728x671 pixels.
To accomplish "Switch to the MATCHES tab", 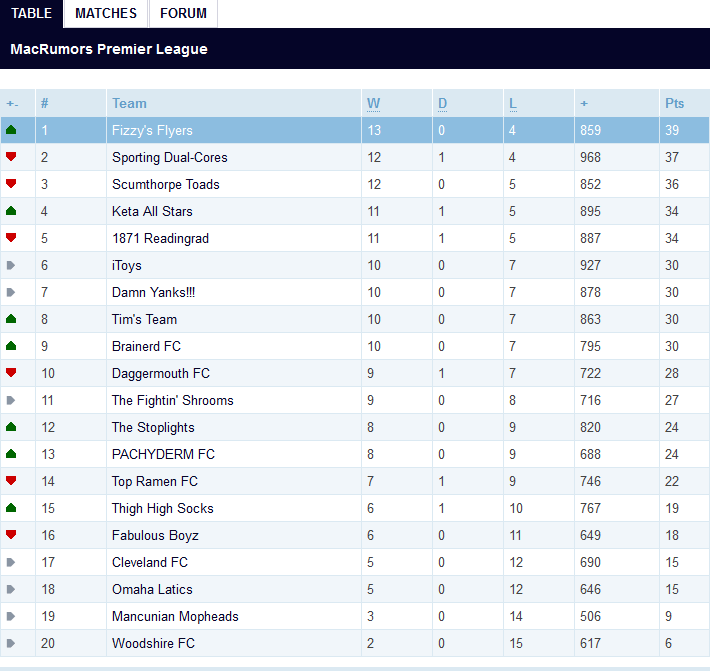I will point(106,14).
